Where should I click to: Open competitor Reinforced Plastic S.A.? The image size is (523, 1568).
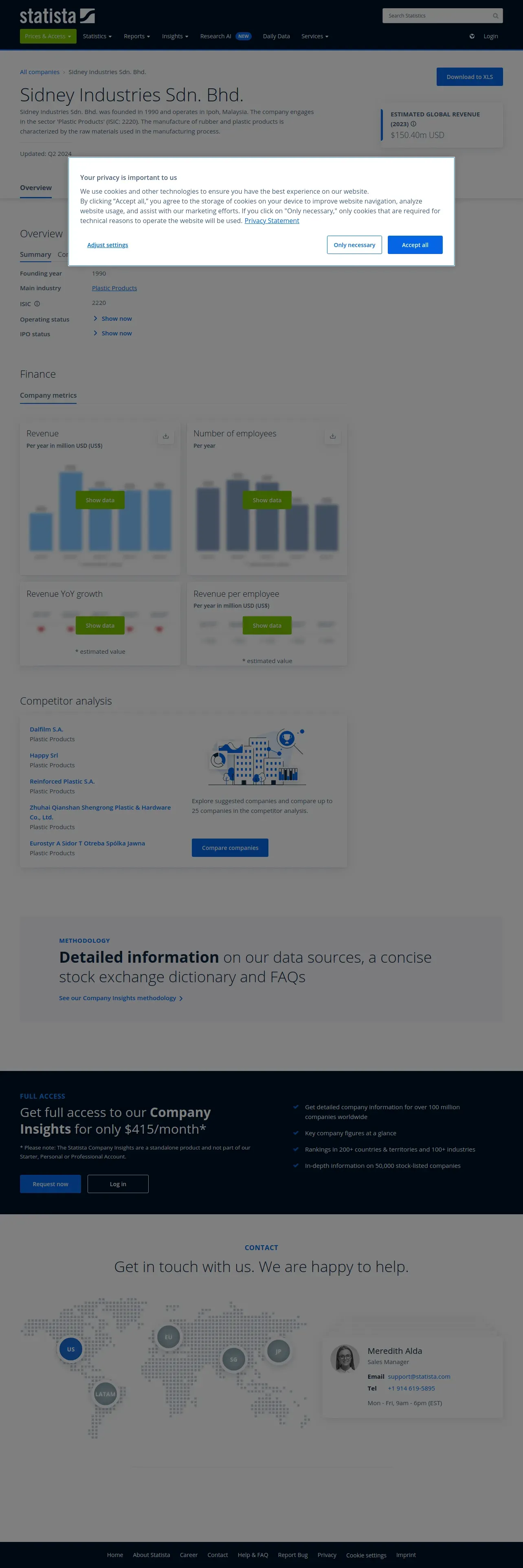tap(62, 782)
